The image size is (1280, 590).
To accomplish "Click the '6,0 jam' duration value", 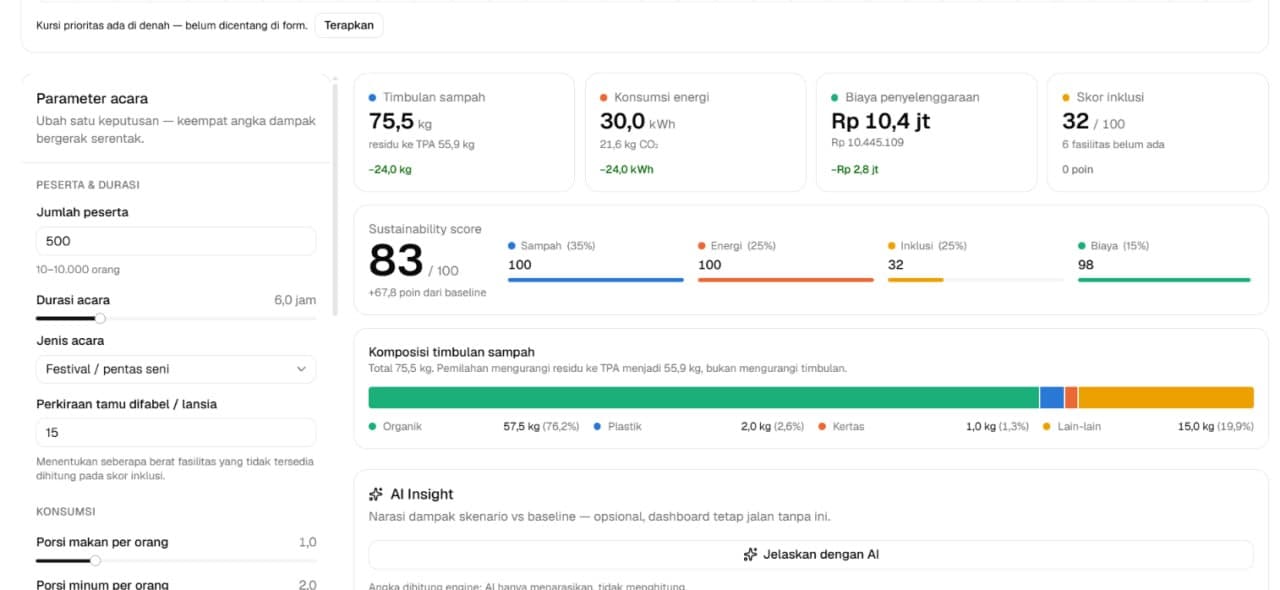I will tap(295, 300).
